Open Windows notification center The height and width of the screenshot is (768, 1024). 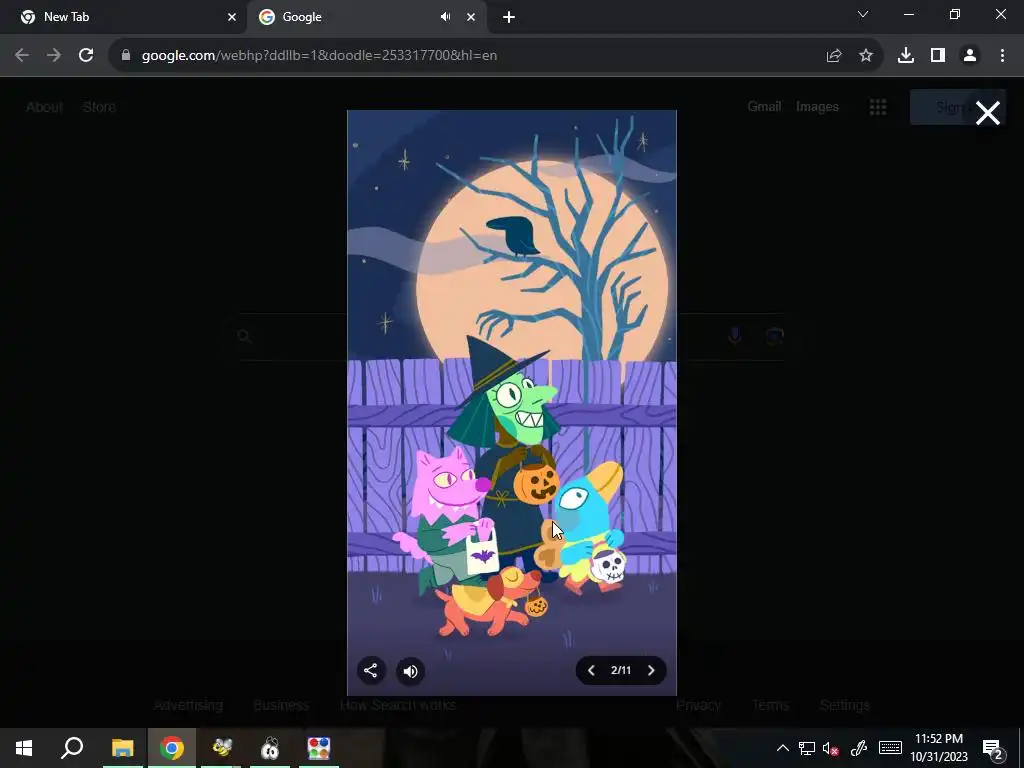coord(993,748)
